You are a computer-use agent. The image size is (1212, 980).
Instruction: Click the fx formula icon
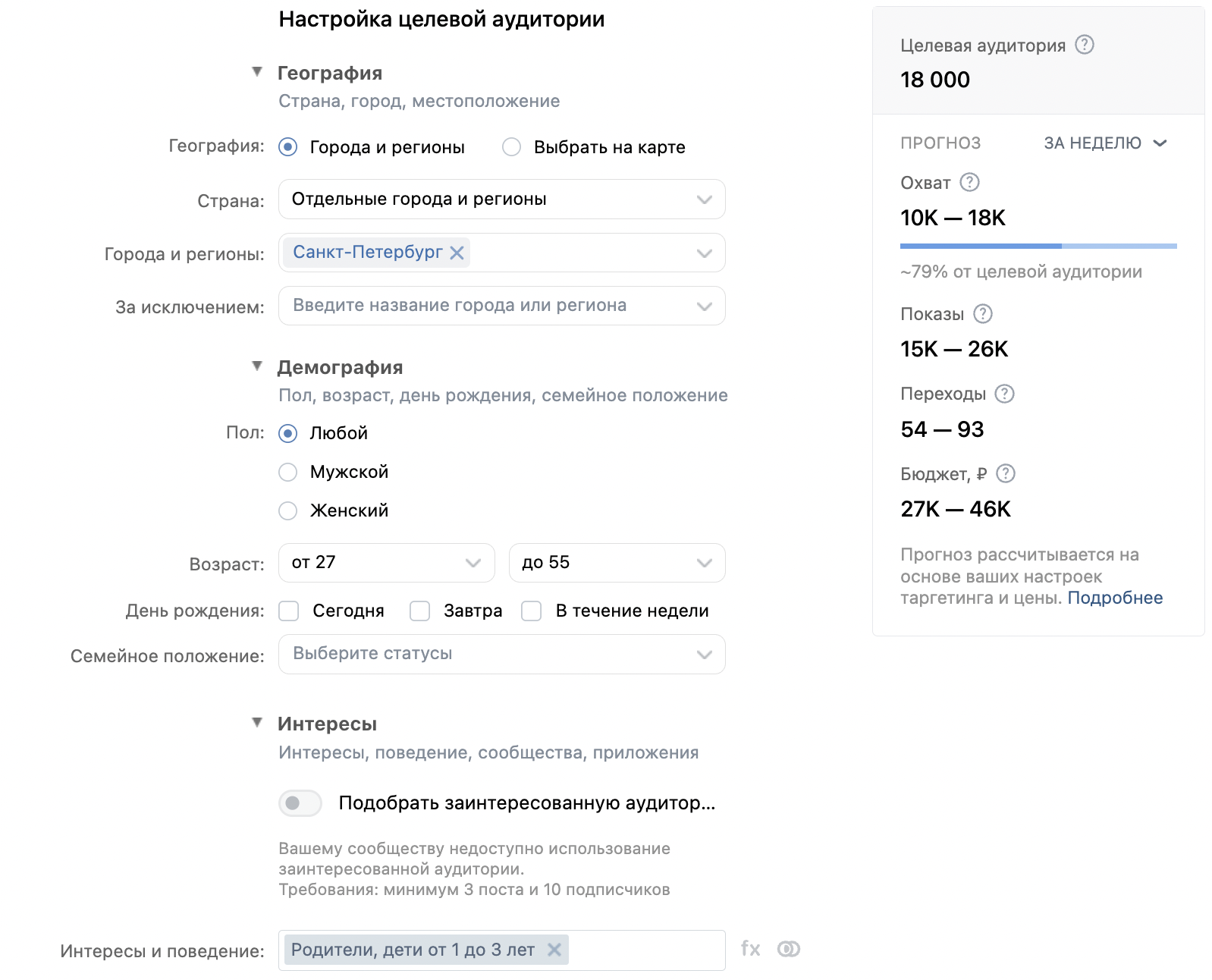coord(750,949)
